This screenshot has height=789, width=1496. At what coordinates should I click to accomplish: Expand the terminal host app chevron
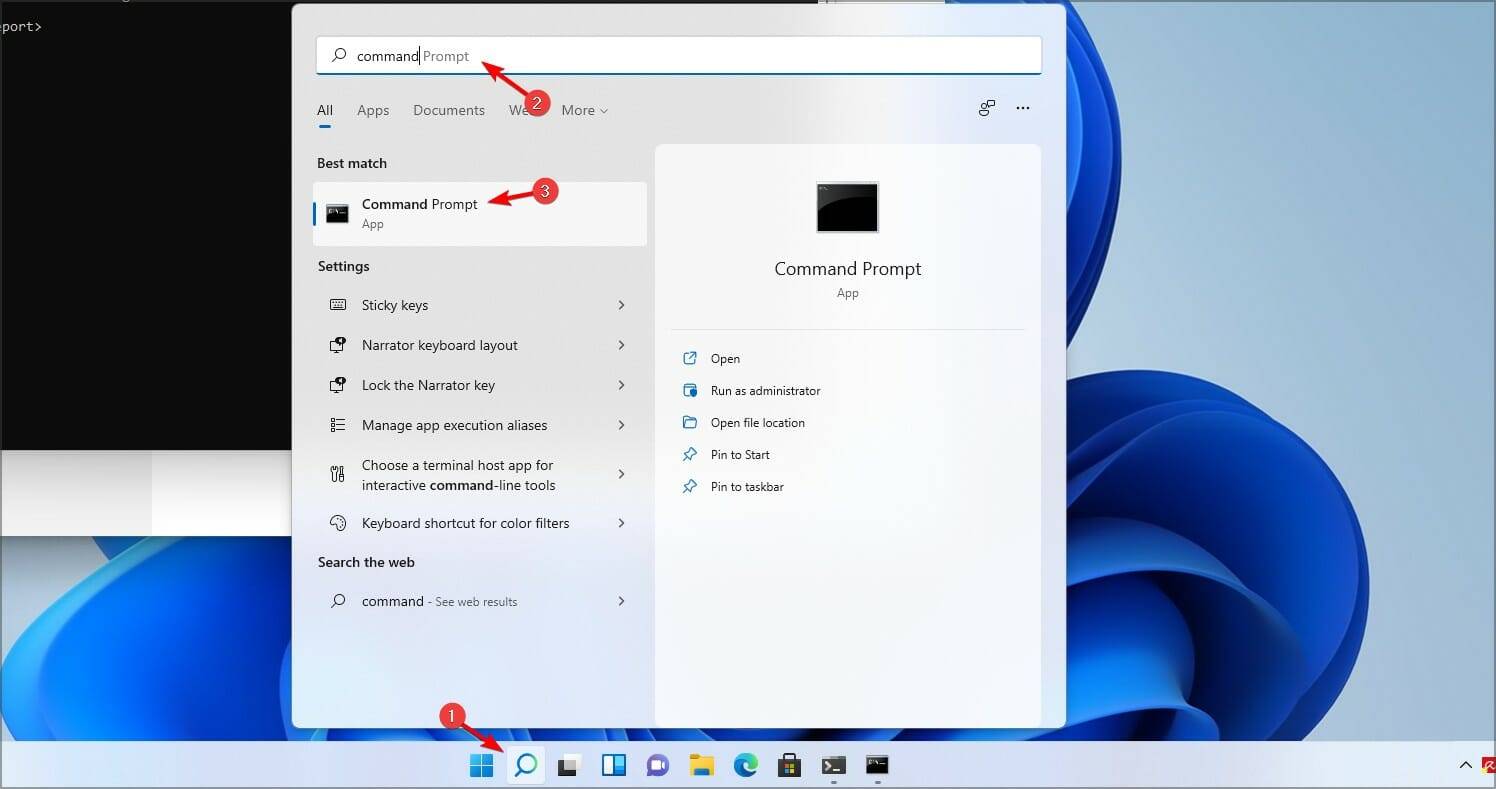click(x=621, y=474)
